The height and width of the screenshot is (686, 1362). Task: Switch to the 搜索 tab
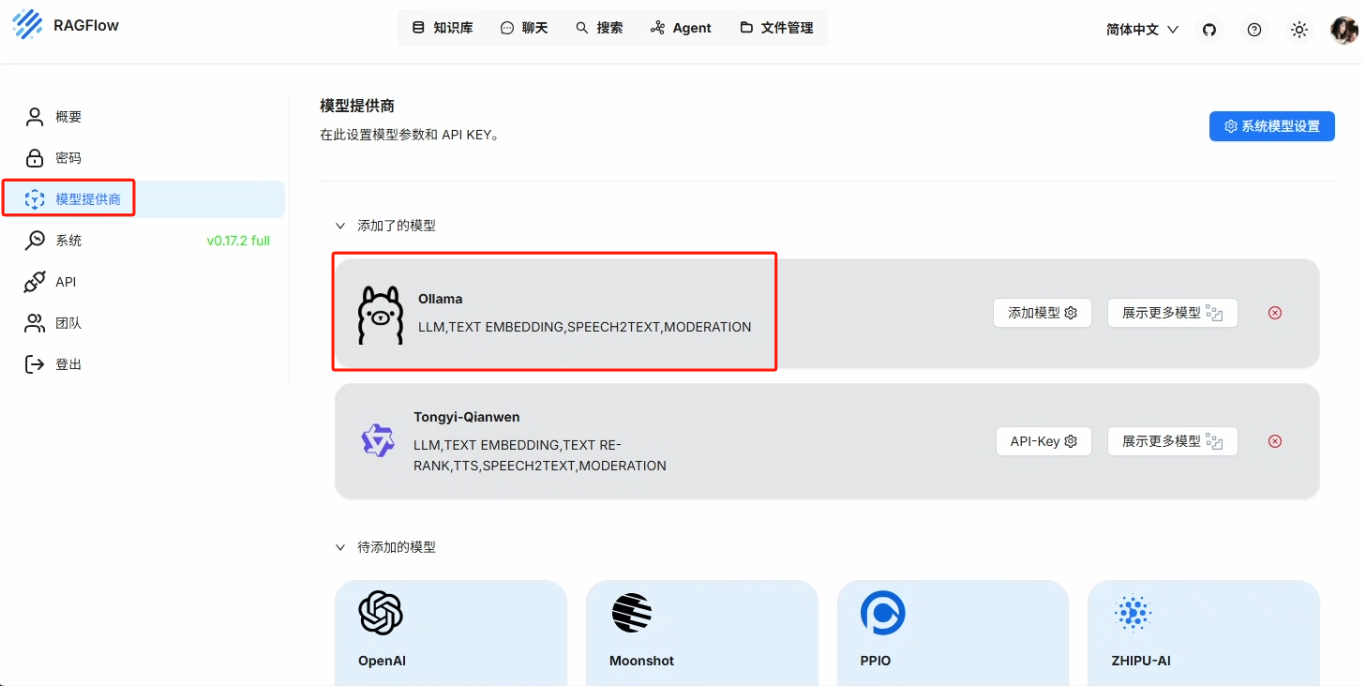pyautogui.click(x=599, y=28)
